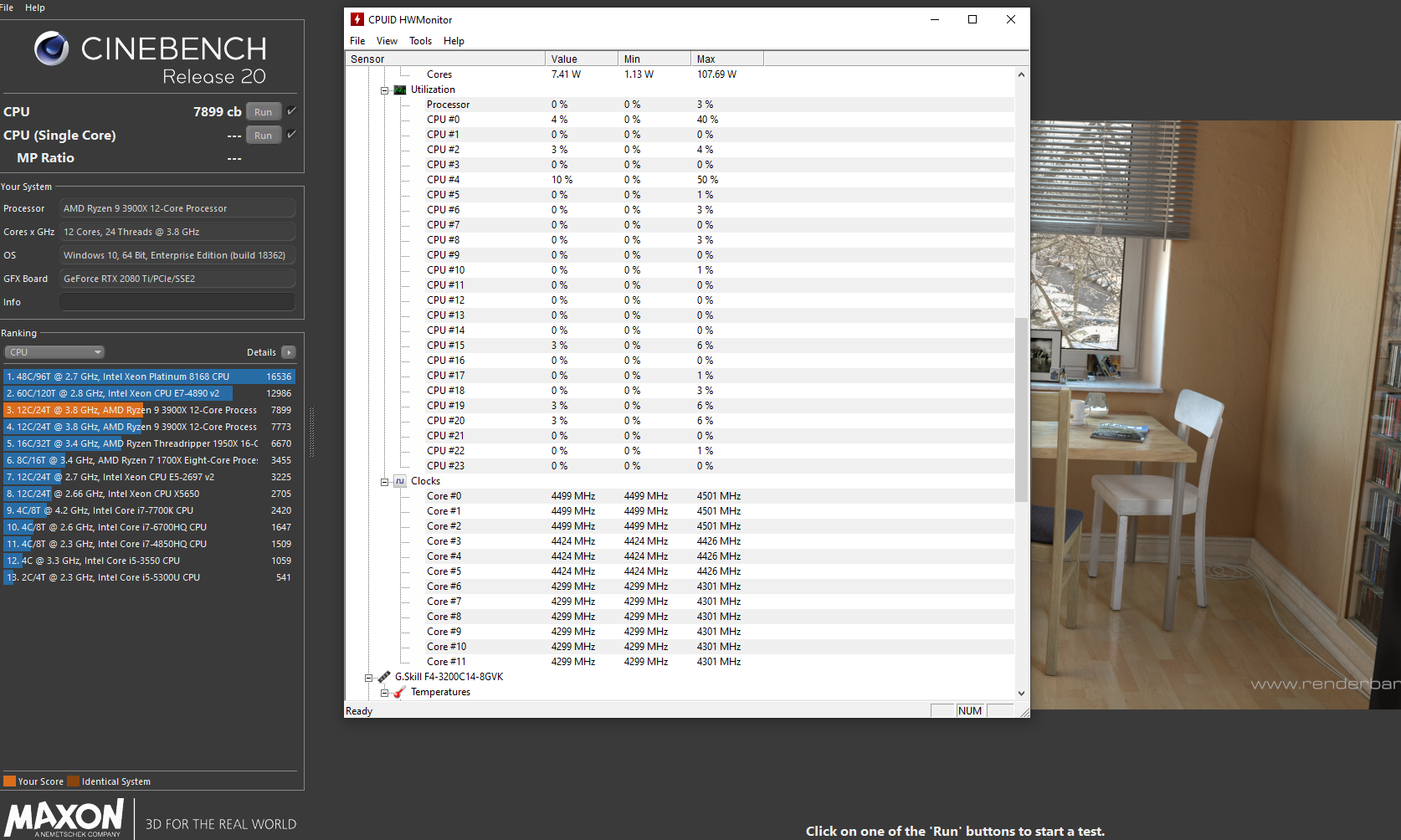Run the CPU (Single Core) benchmark
Viewport: 1401px width, 840px height.
[264, 136]
